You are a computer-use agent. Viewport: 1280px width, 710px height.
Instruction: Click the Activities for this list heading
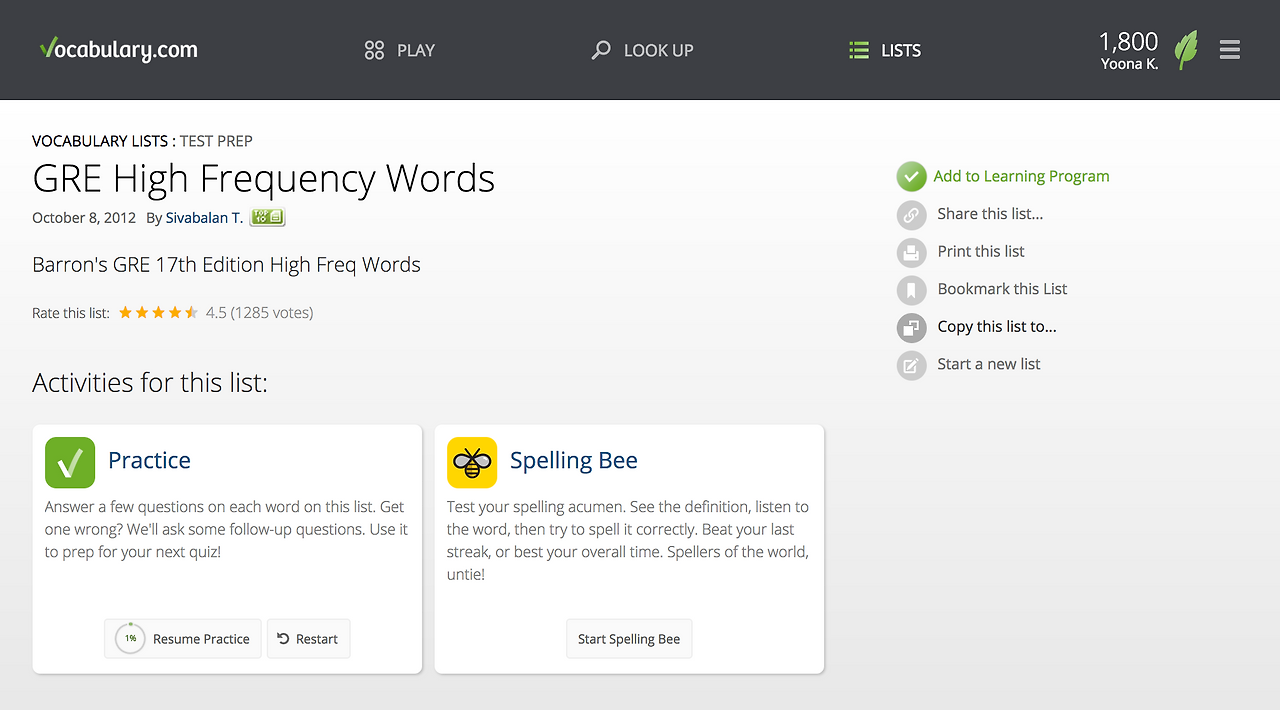click(150, 383)
